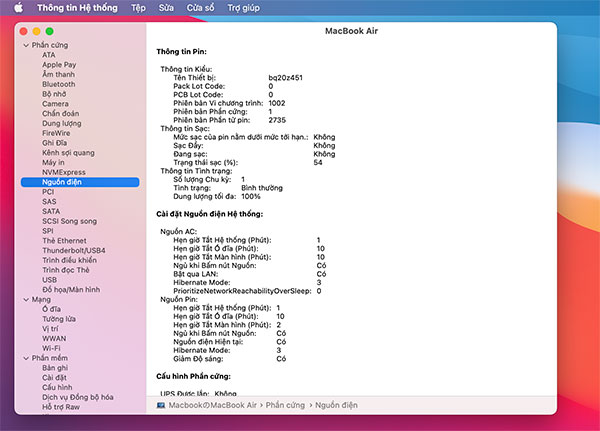The width and height of the screenshot is (600, 431).
Task: Select Thẻ Ethernet in sidebar
Action: (x=64, y=241)
